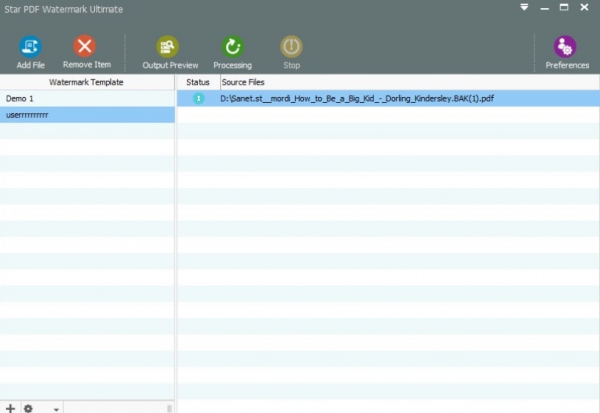Click the Watermark Template column header
Screen dimensions: 600x413
click(87, 82)
